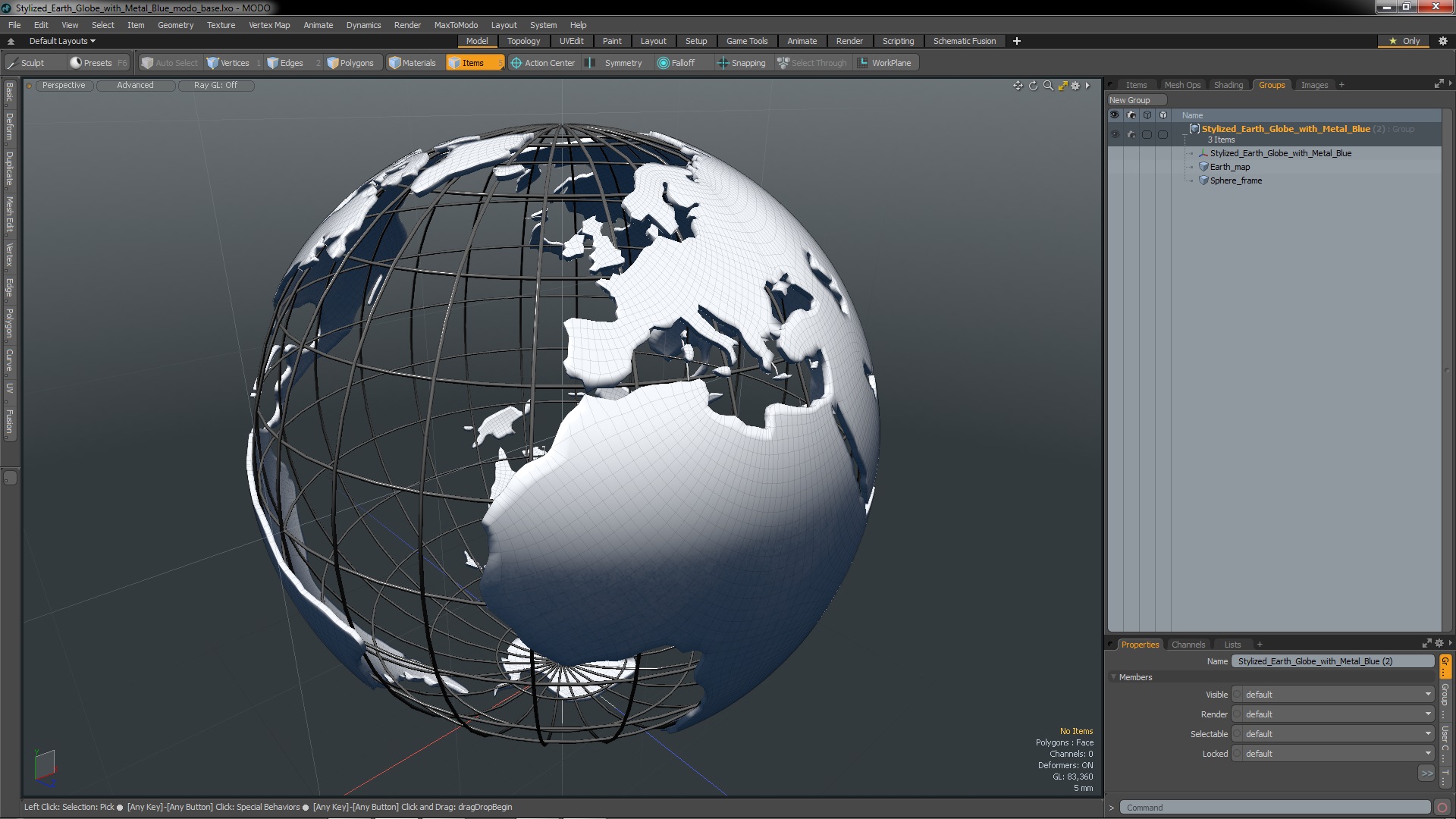Click the Name field in Properties
This screenshot has width=1456, height=819.
pos(1332,661)
